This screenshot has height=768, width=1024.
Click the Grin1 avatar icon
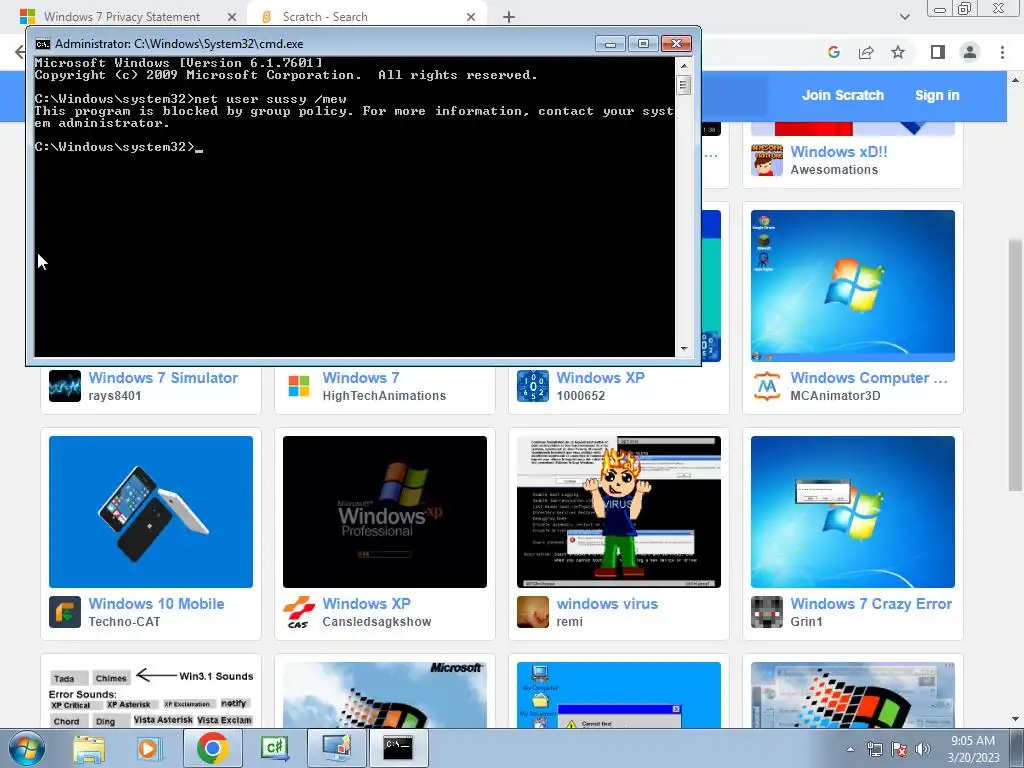[x=767, y=612]
